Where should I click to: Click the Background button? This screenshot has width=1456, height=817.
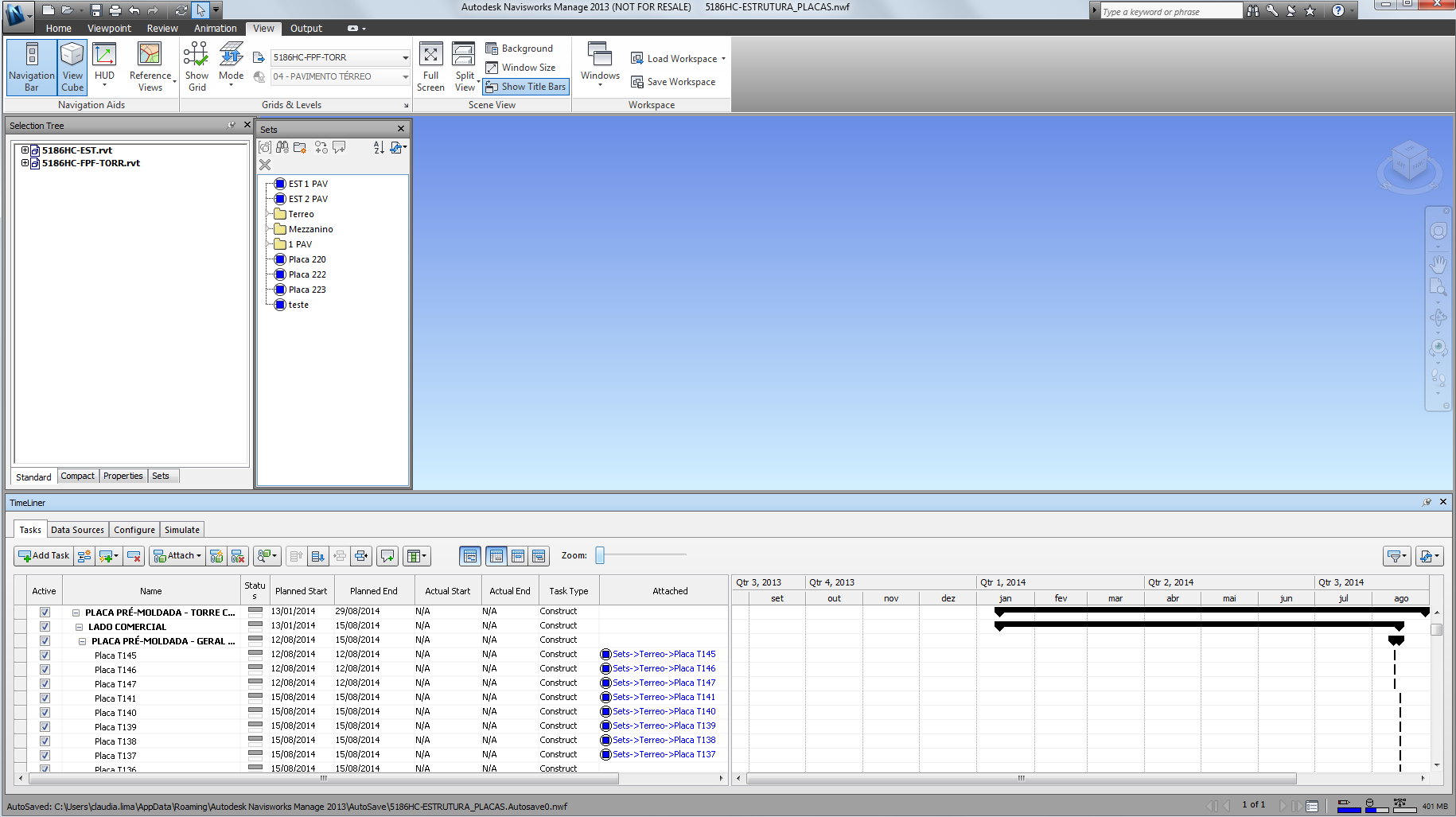(519, 49)
